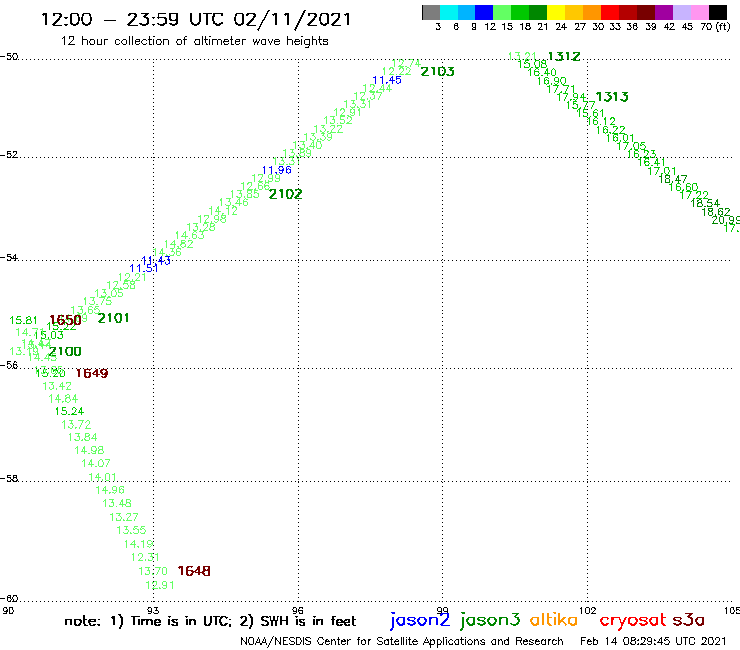Viewport: 740px width, 650px height.
Task: Click the subtitle '12 hour collection of altimeter wave heights'
Action: [194, 41]
